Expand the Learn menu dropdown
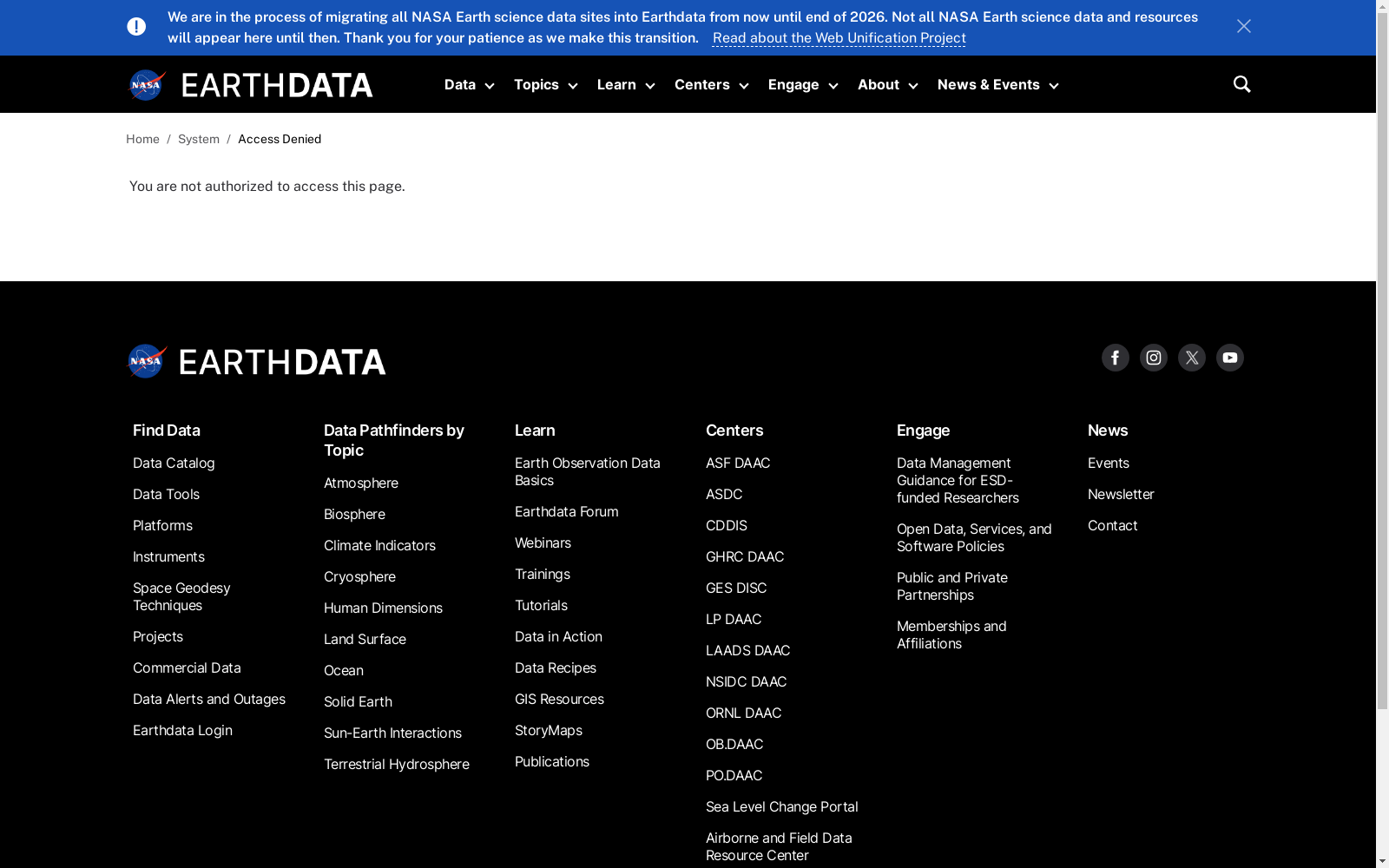Viewport: 1389px width, 868px height. click(625, 85)
